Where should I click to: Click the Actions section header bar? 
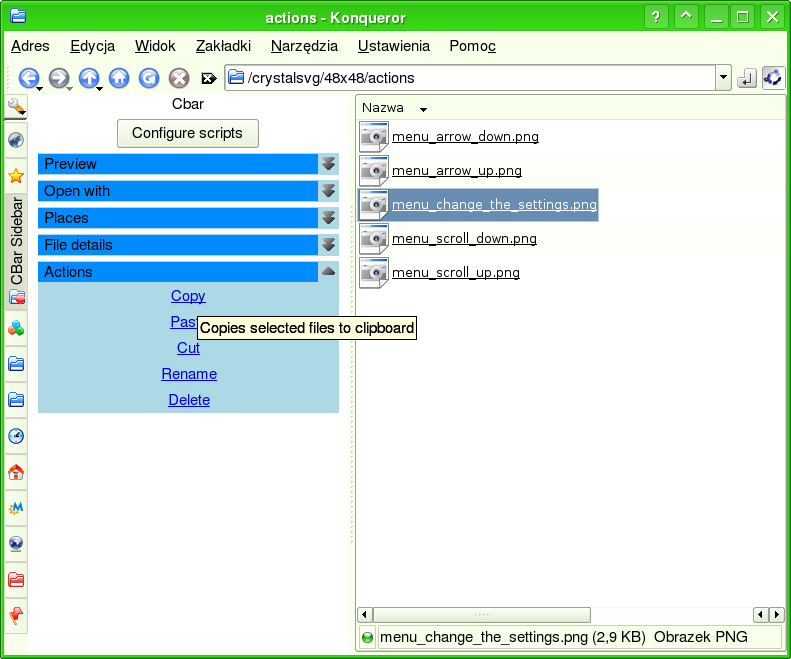pyautogui.click(x=178, y=271)
